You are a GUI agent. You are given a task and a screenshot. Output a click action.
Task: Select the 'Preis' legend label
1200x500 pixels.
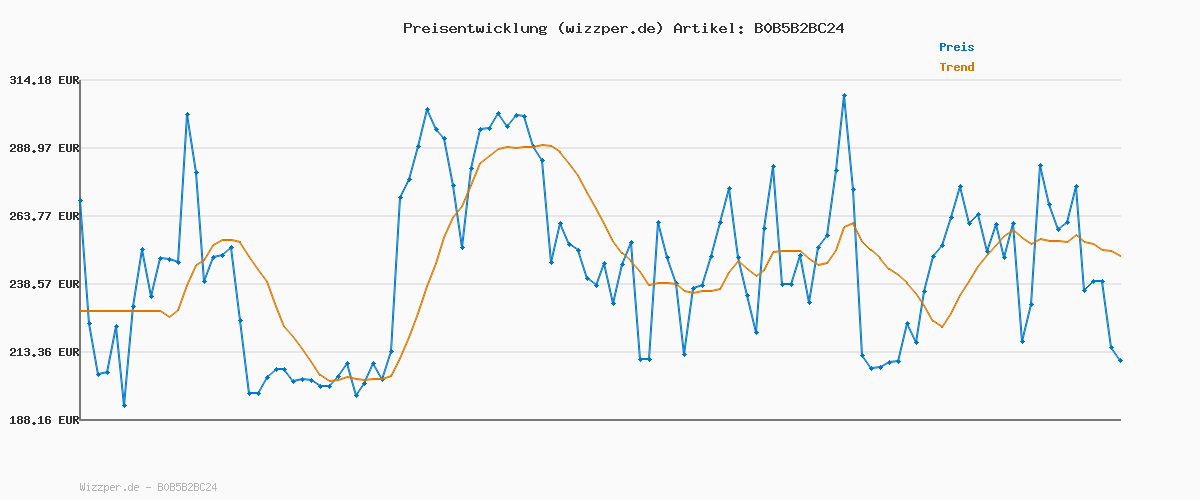956,47
